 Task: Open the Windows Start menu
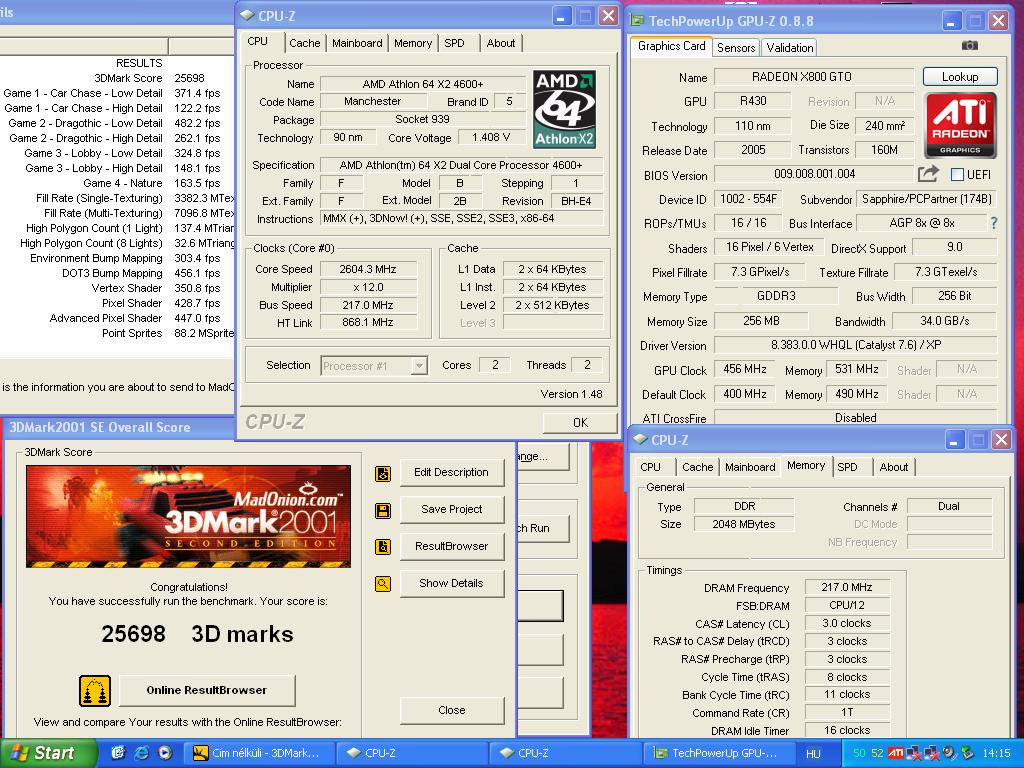pos(48,753)
